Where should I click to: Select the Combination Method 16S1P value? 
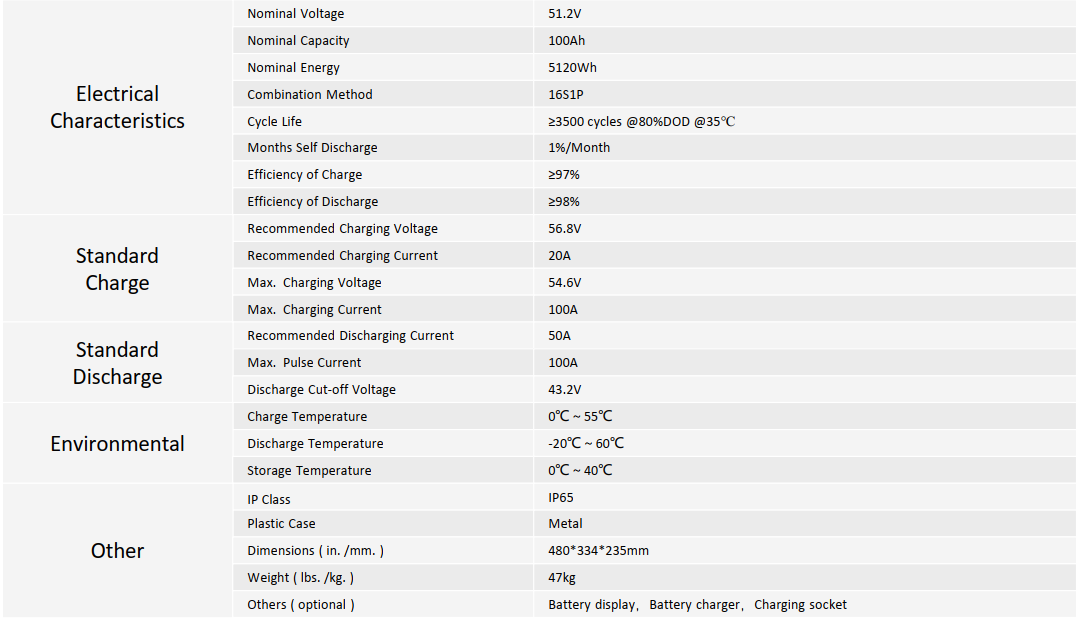coord(566,95)
